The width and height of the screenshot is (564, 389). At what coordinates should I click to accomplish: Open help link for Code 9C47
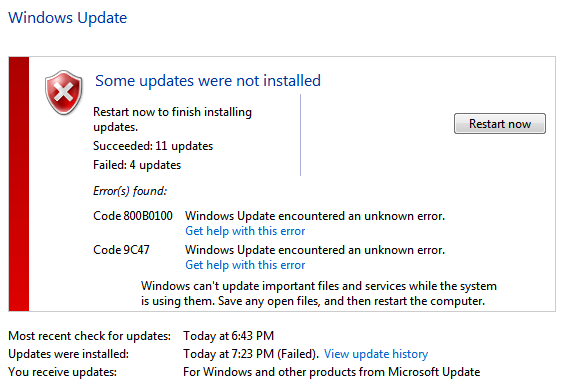pos(245,265)
